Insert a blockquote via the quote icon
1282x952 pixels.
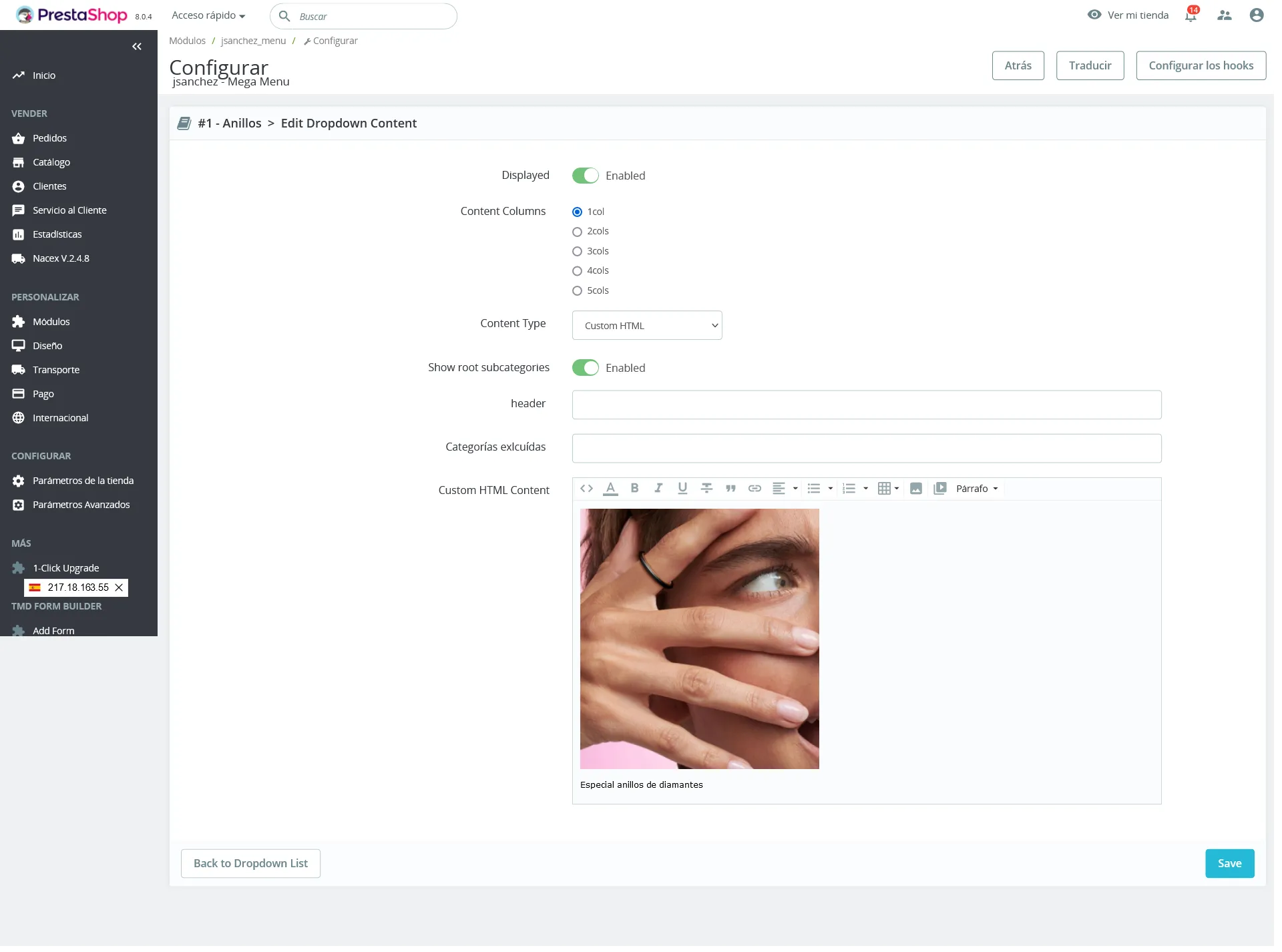tap(730, 489)
